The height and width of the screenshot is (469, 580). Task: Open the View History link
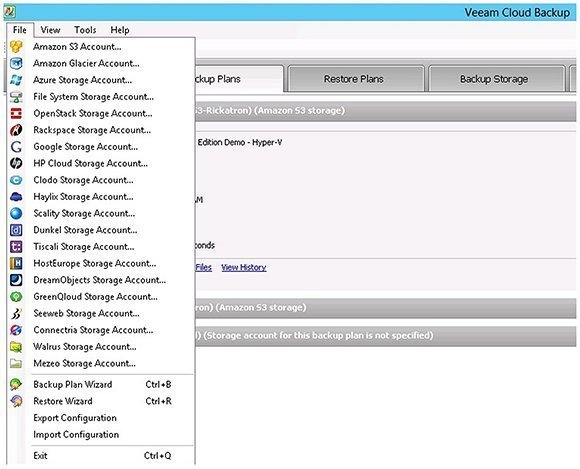(244, 267)
